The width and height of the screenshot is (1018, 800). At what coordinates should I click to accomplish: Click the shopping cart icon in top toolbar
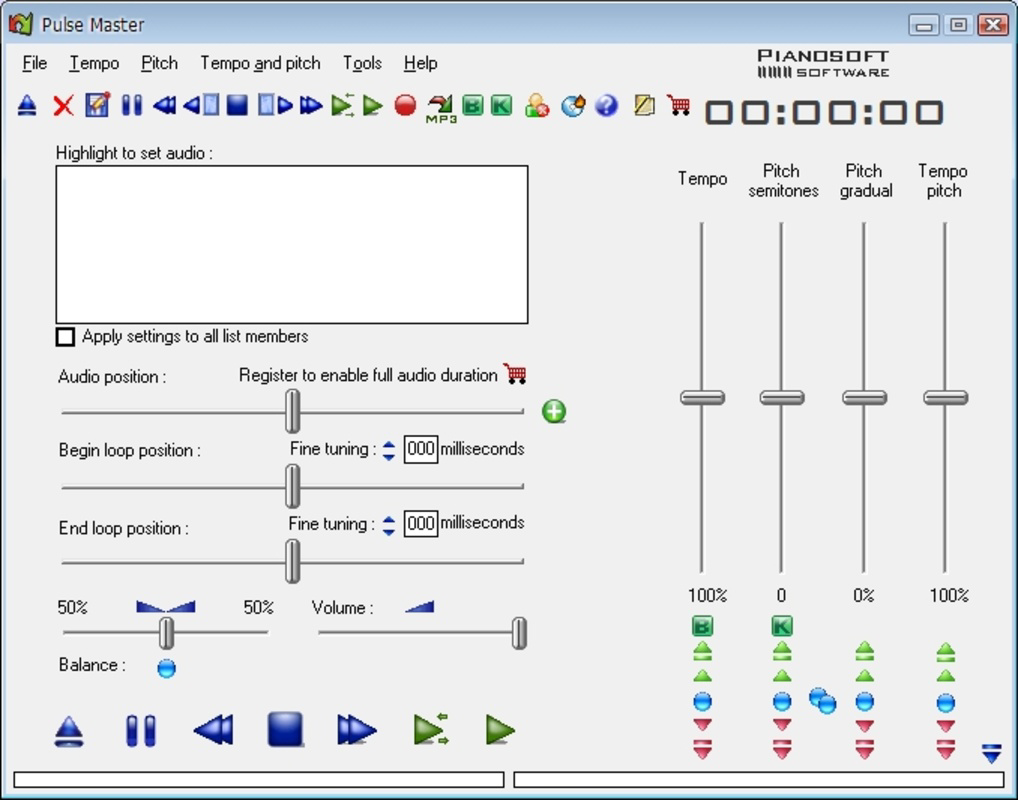pos(678,105)
